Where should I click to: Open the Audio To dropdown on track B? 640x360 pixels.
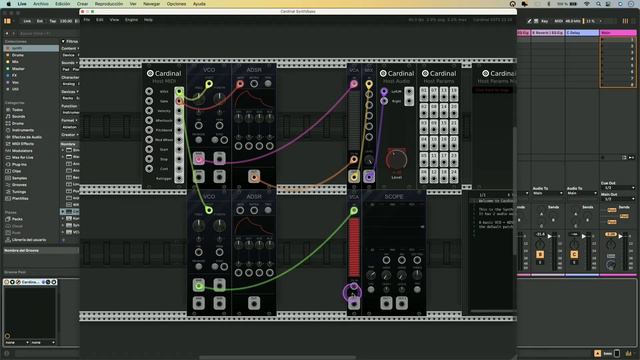pyautogui.click(x=547, y=193)
